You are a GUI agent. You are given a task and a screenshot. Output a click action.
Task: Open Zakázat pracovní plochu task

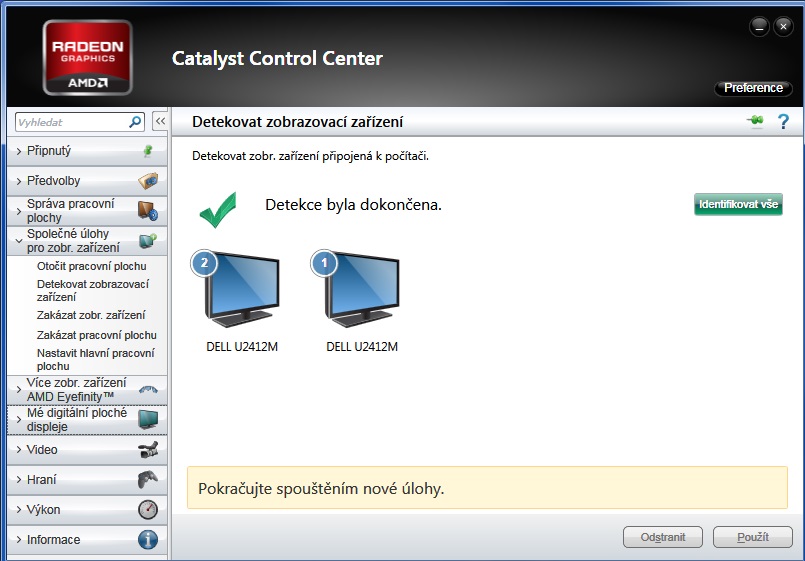97,335
